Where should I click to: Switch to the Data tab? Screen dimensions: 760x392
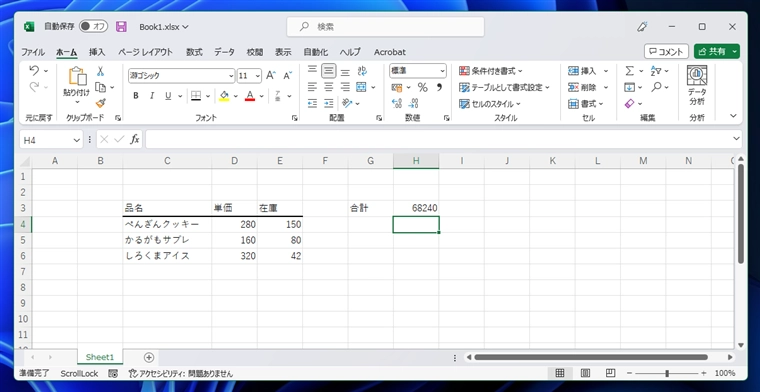(x=224, y=52)
